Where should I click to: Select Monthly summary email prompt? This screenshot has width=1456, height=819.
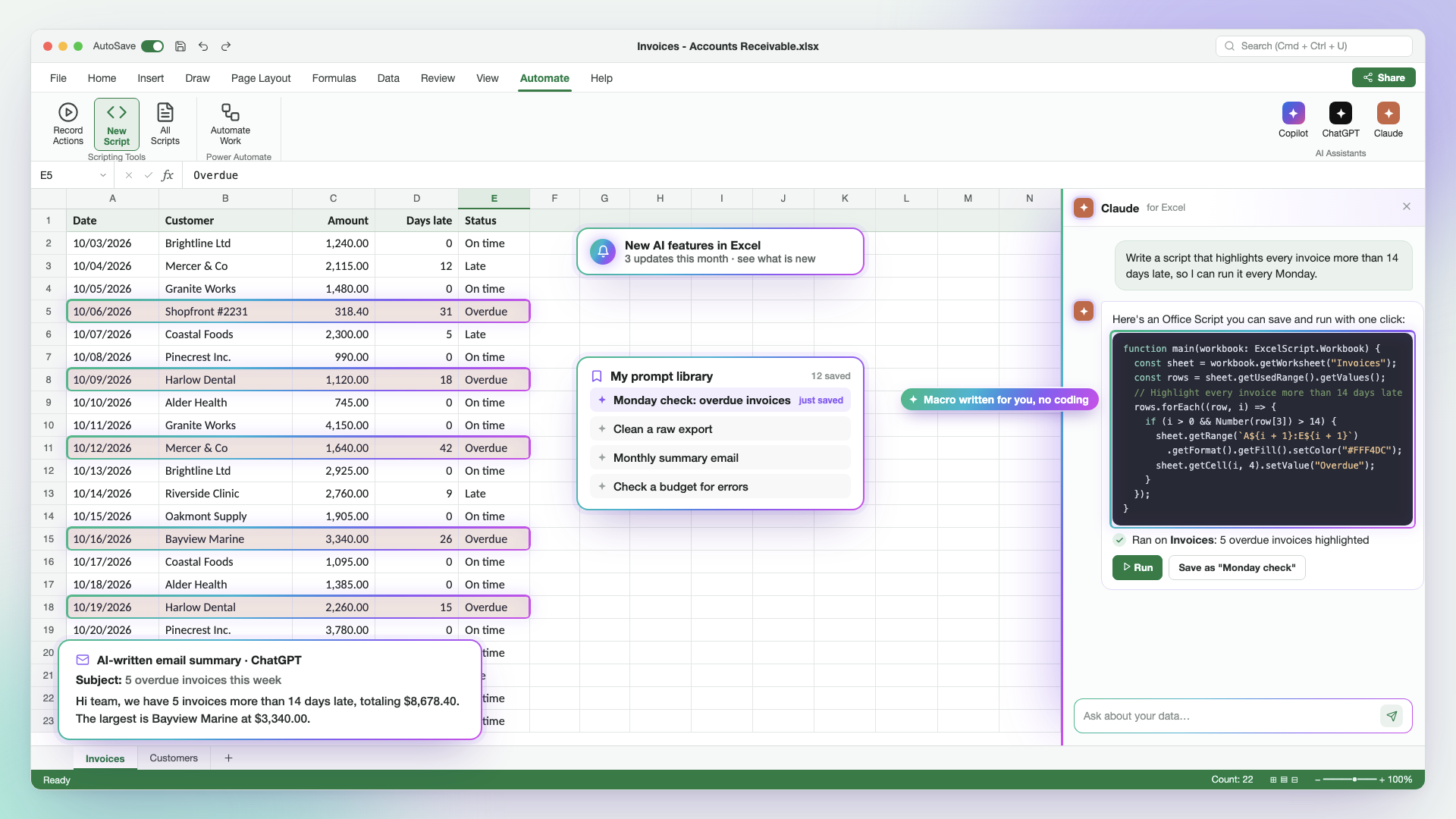pos(720,458)
